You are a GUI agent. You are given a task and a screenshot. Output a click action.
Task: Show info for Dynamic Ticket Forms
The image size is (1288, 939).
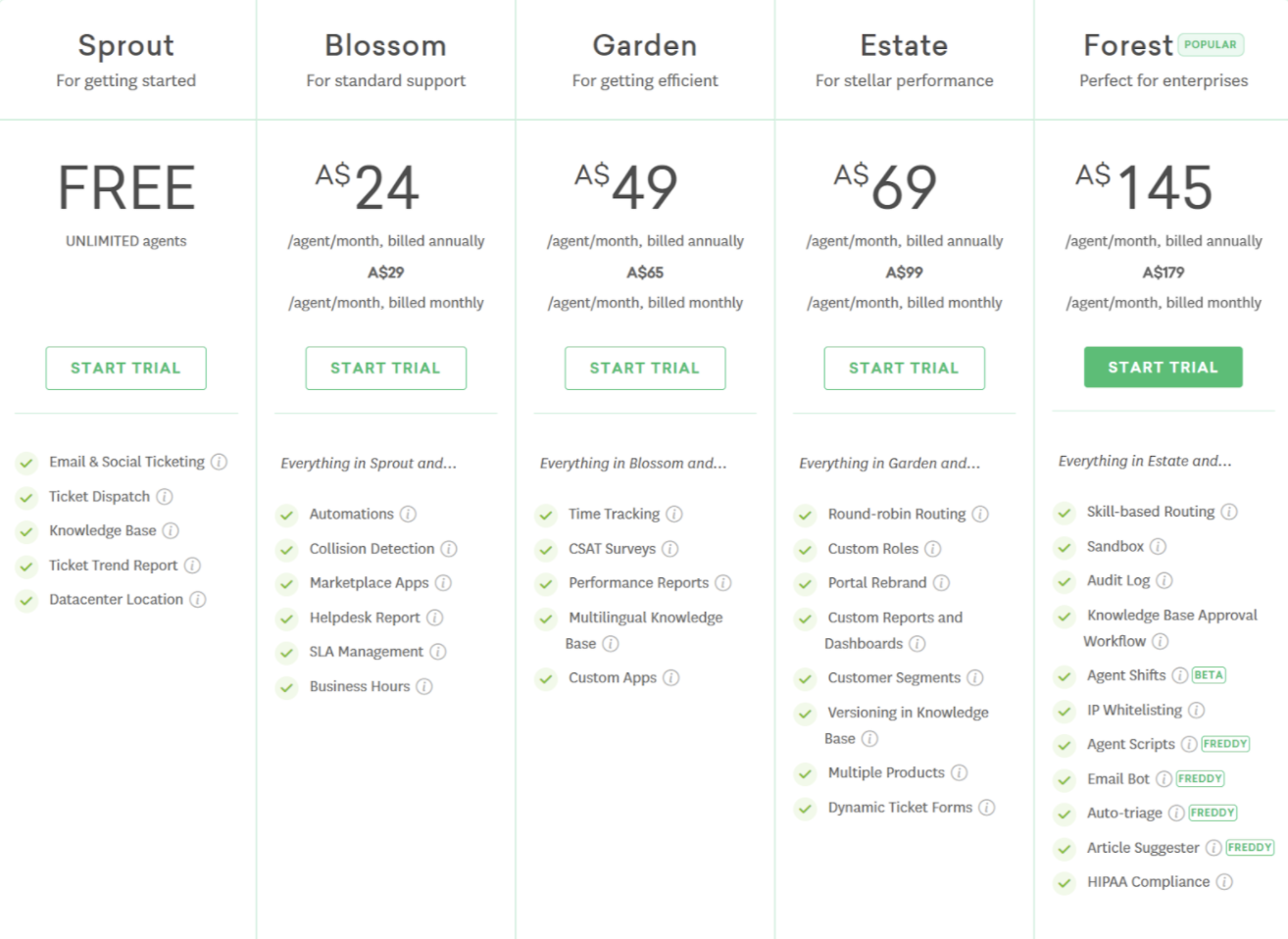click(x=987, y=808)
